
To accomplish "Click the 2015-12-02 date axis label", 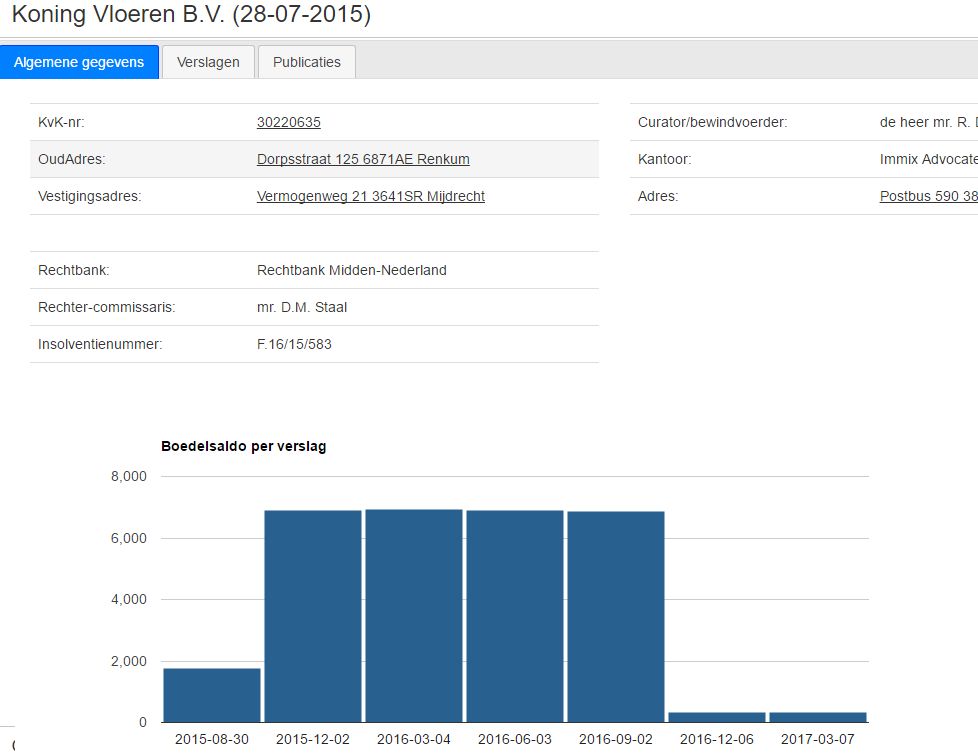I will tap(312, 739).
